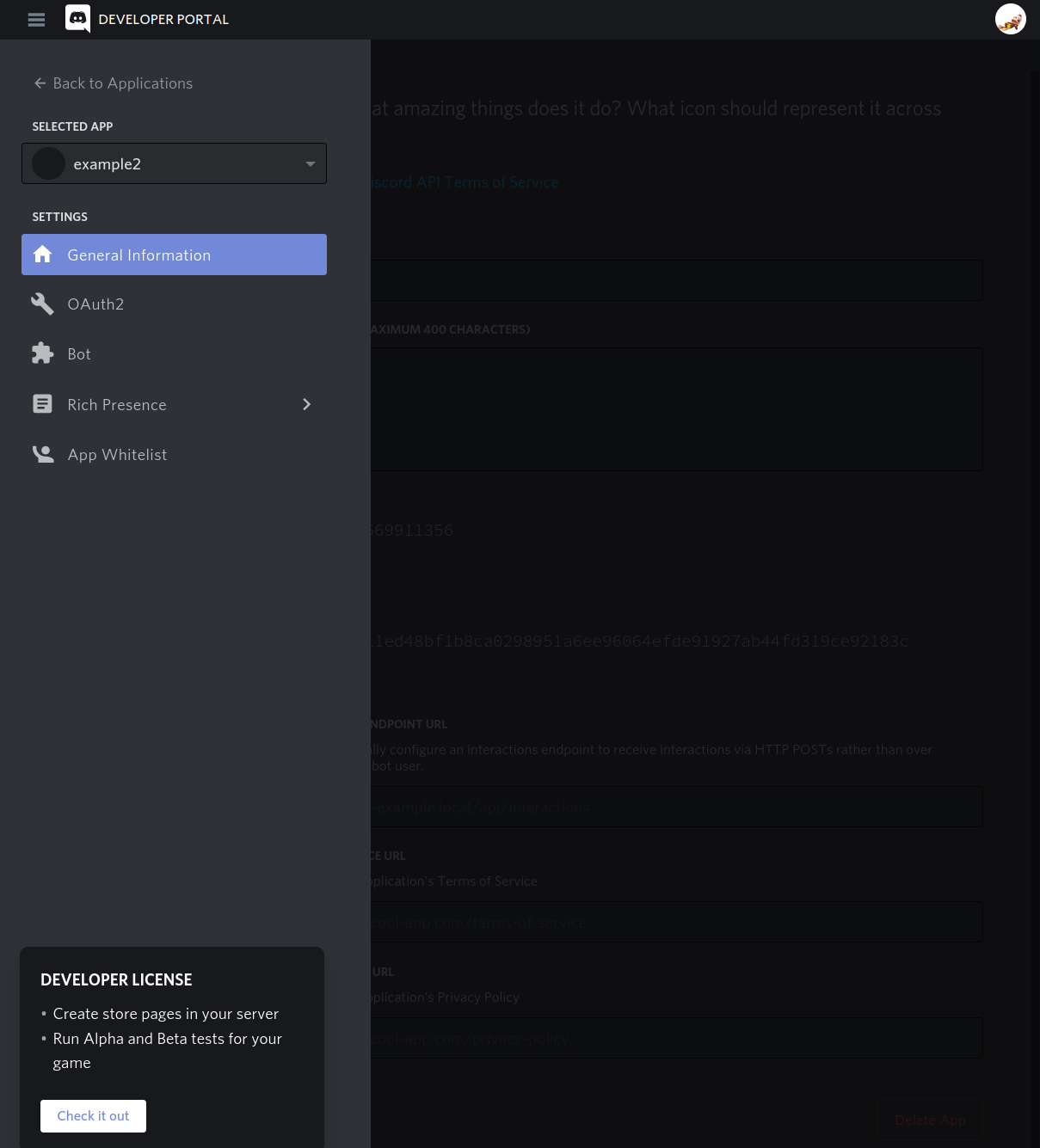Click the App Whitelist person icon
Viewport: 1040px width, 1148px height.
(42, 454)
